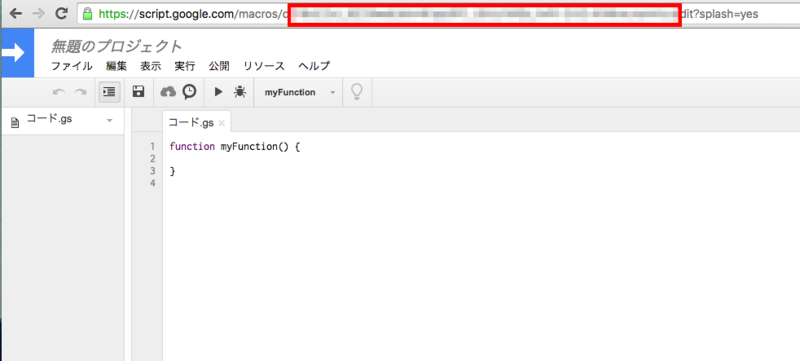This screenshot has height=361, width=800.
Task: Rename the 無題のプロジェクト title
Action: point(116,46)
